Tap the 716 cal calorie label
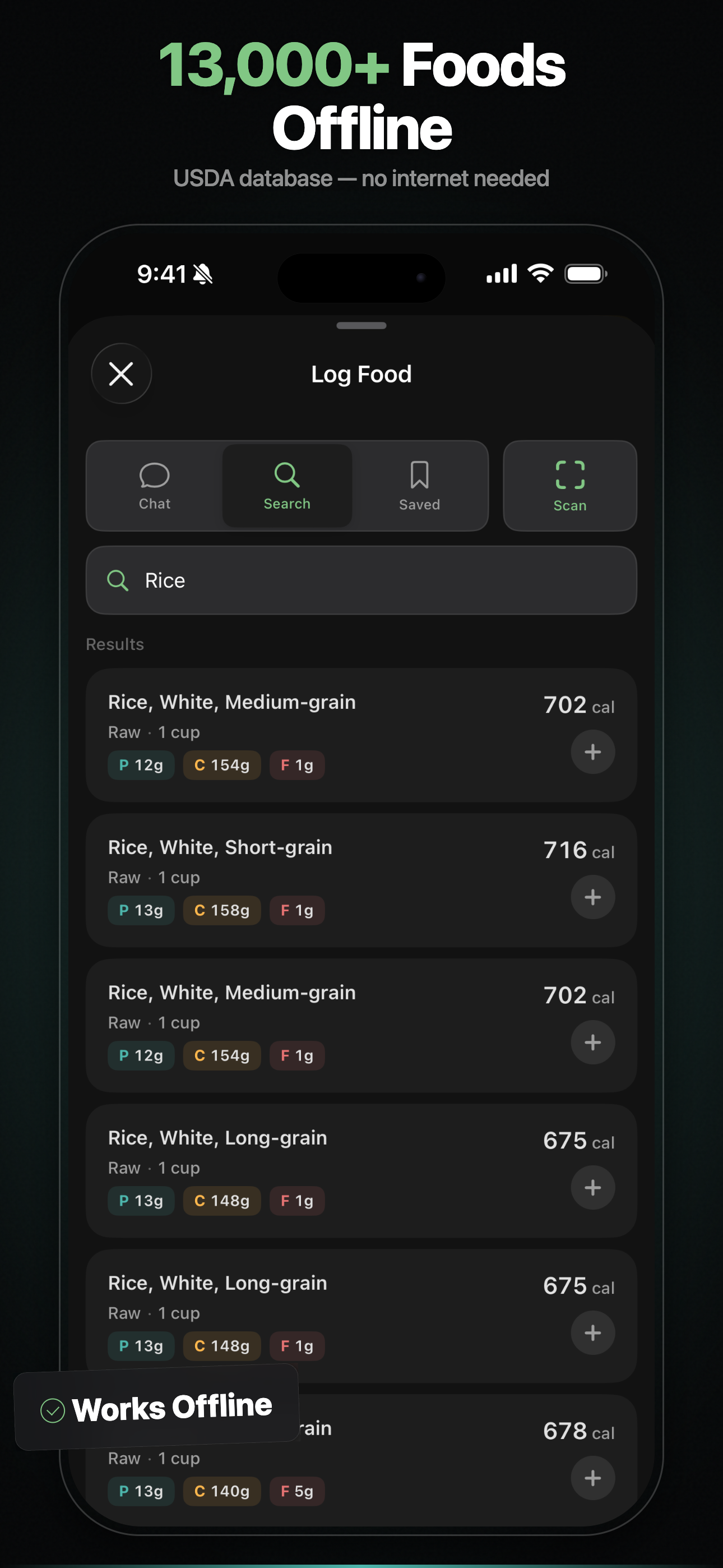Viewport: 723px width, 1568px height. pyautogui.click(x=578, y=850)
